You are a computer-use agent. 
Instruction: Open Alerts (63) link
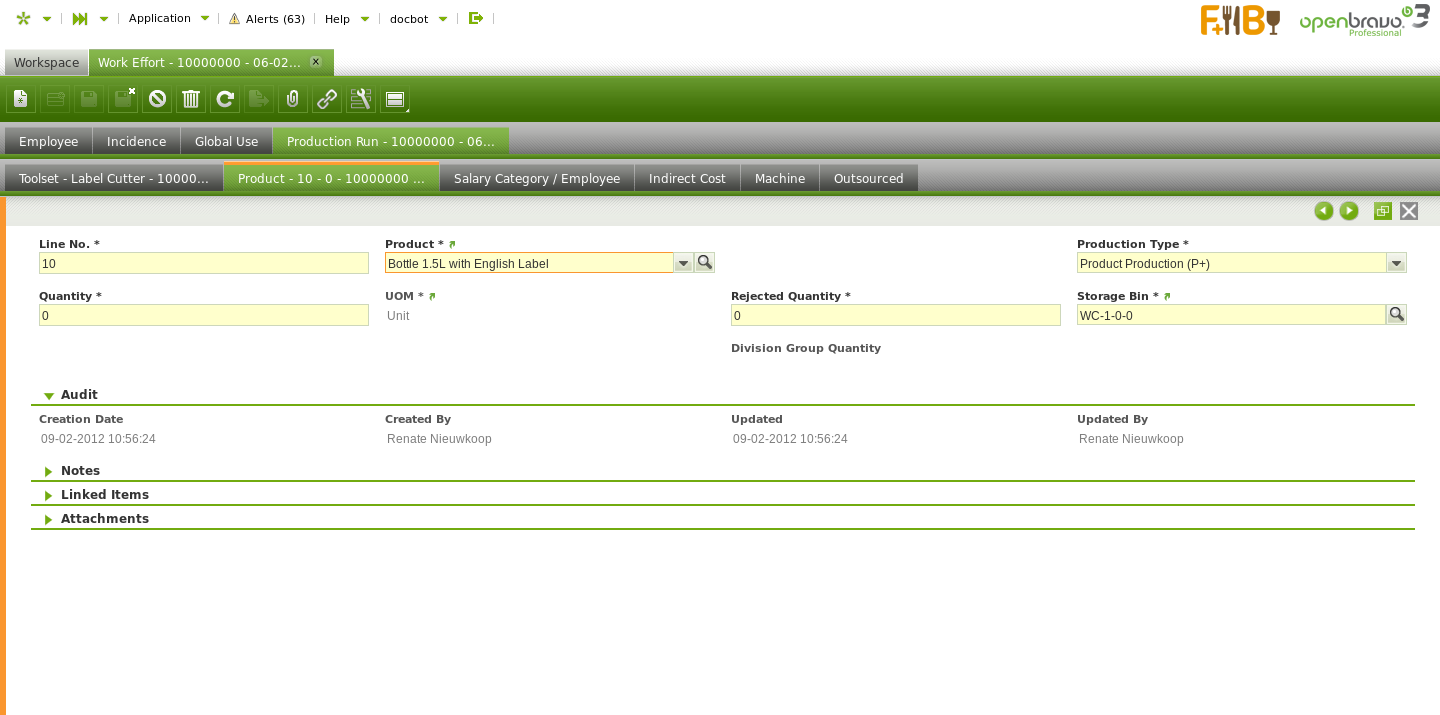coord(267,19)
